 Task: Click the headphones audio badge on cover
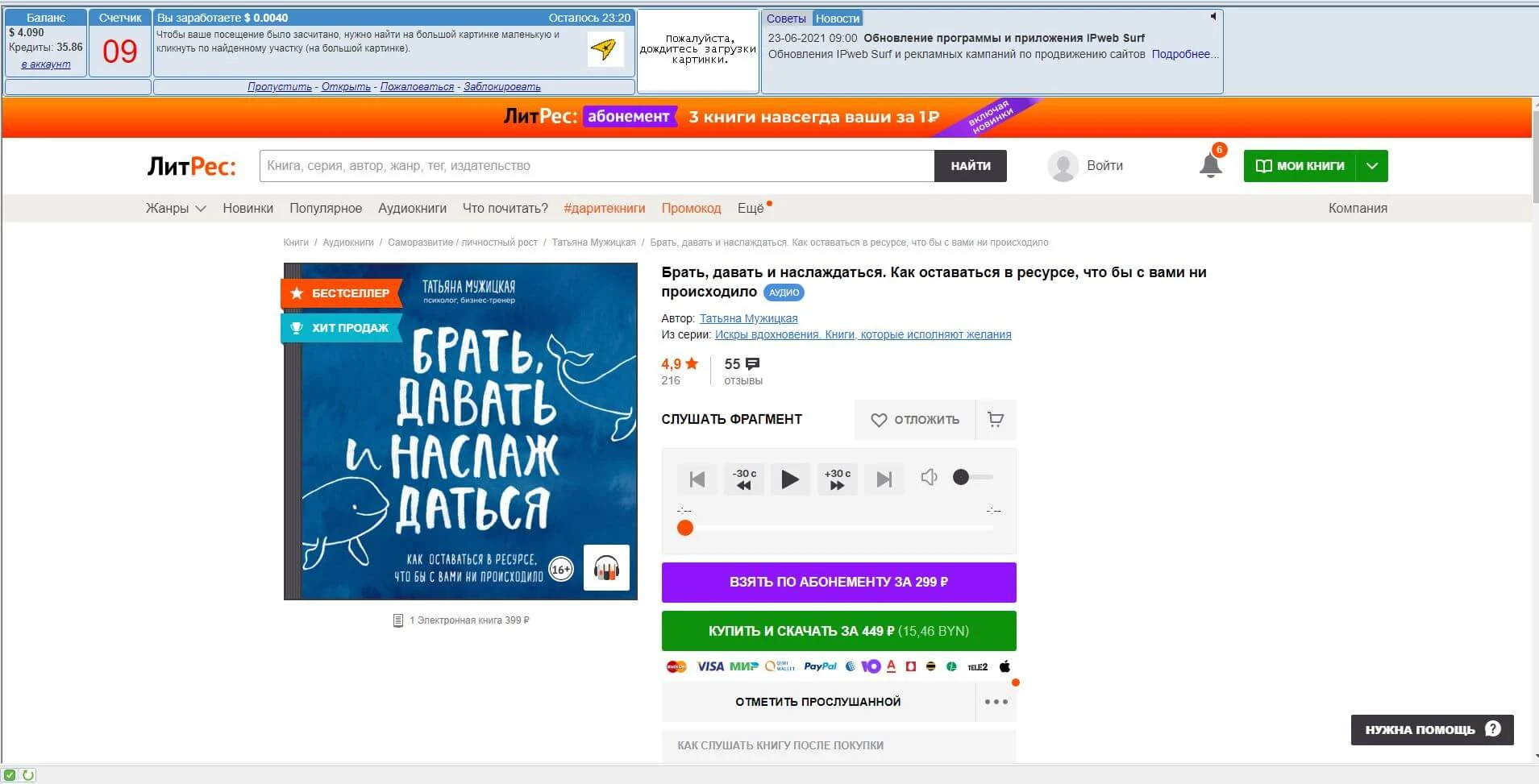tap(606, 568)
